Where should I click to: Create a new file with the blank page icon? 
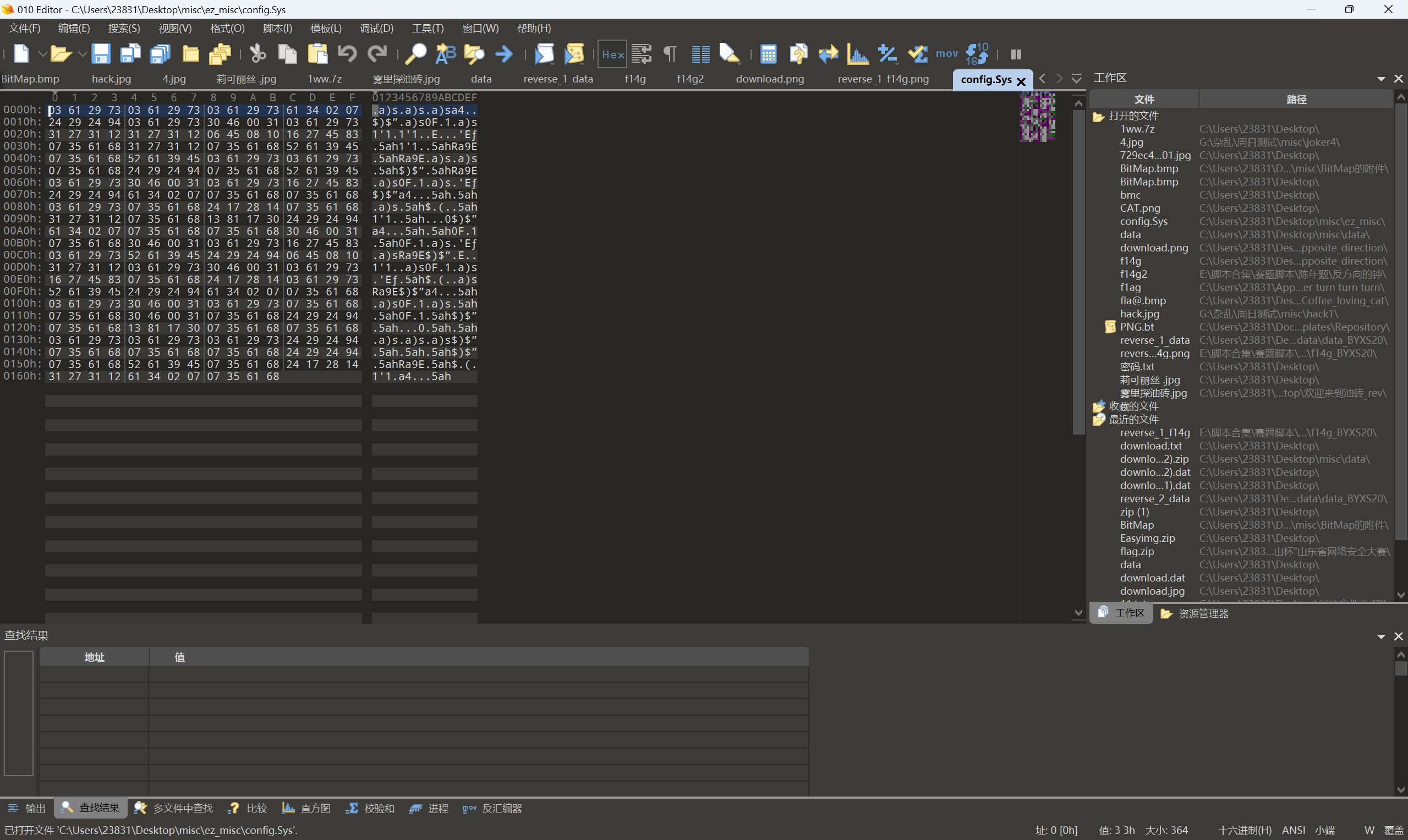(21, 54)
